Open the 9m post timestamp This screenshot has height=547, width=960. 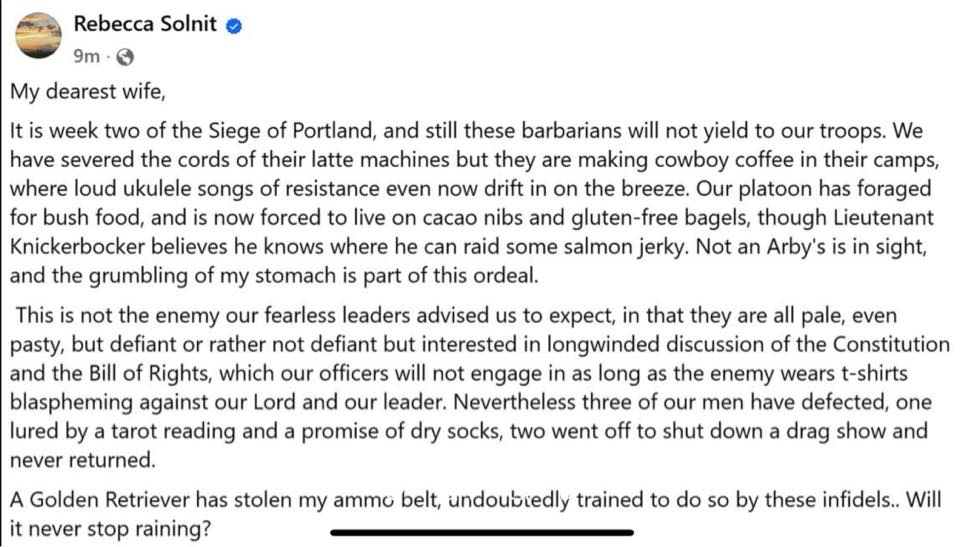tap(86, 56)
